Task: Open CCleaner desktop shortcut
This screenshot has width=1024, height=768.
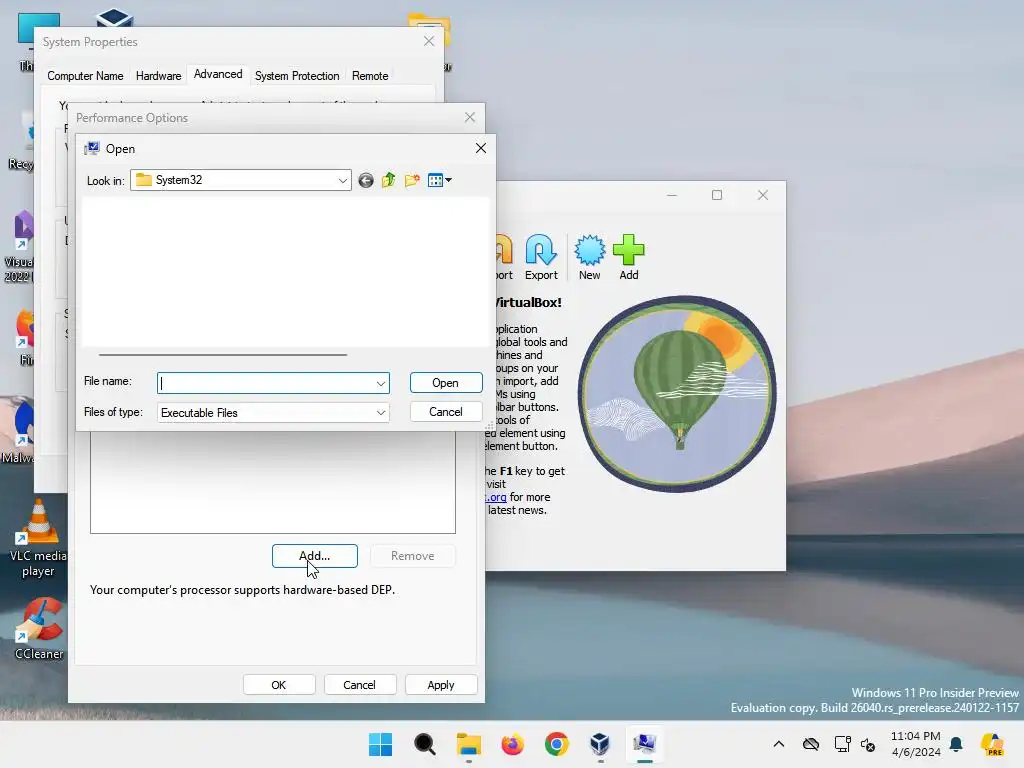Action: (x=39, y=628)
